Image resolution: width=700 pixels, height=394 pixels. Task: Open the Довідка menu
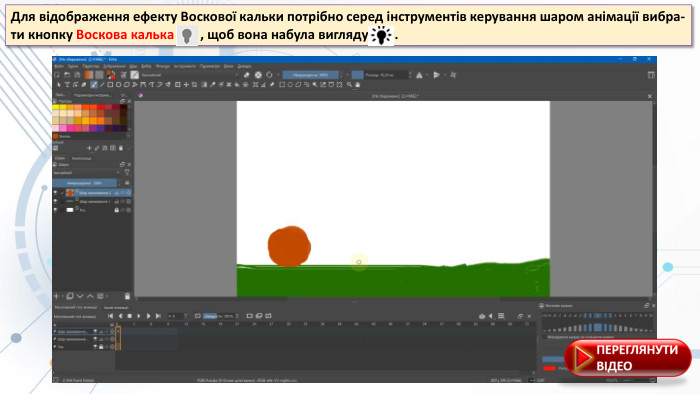pyautogui.click(x=244, y=66)
